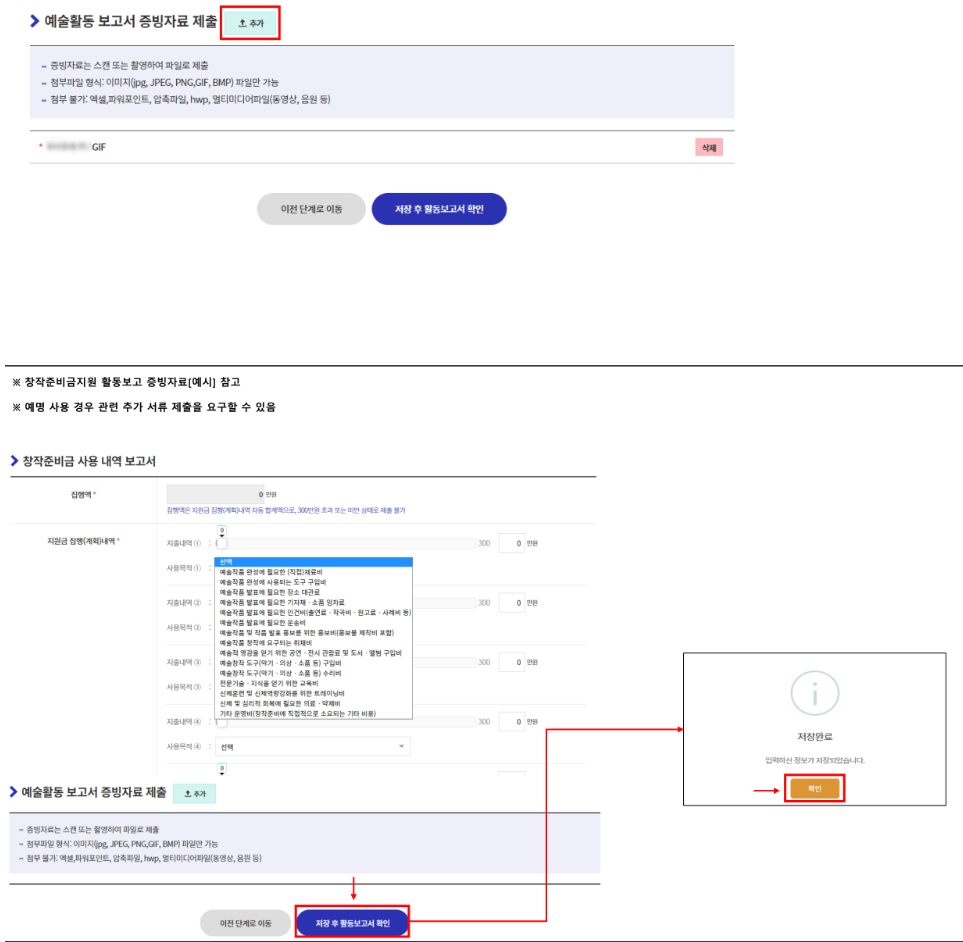Select 예술작품 완성에 필요한 (직접)재료비 option
This screenshot has width=963, height=942.
[300, 570]
